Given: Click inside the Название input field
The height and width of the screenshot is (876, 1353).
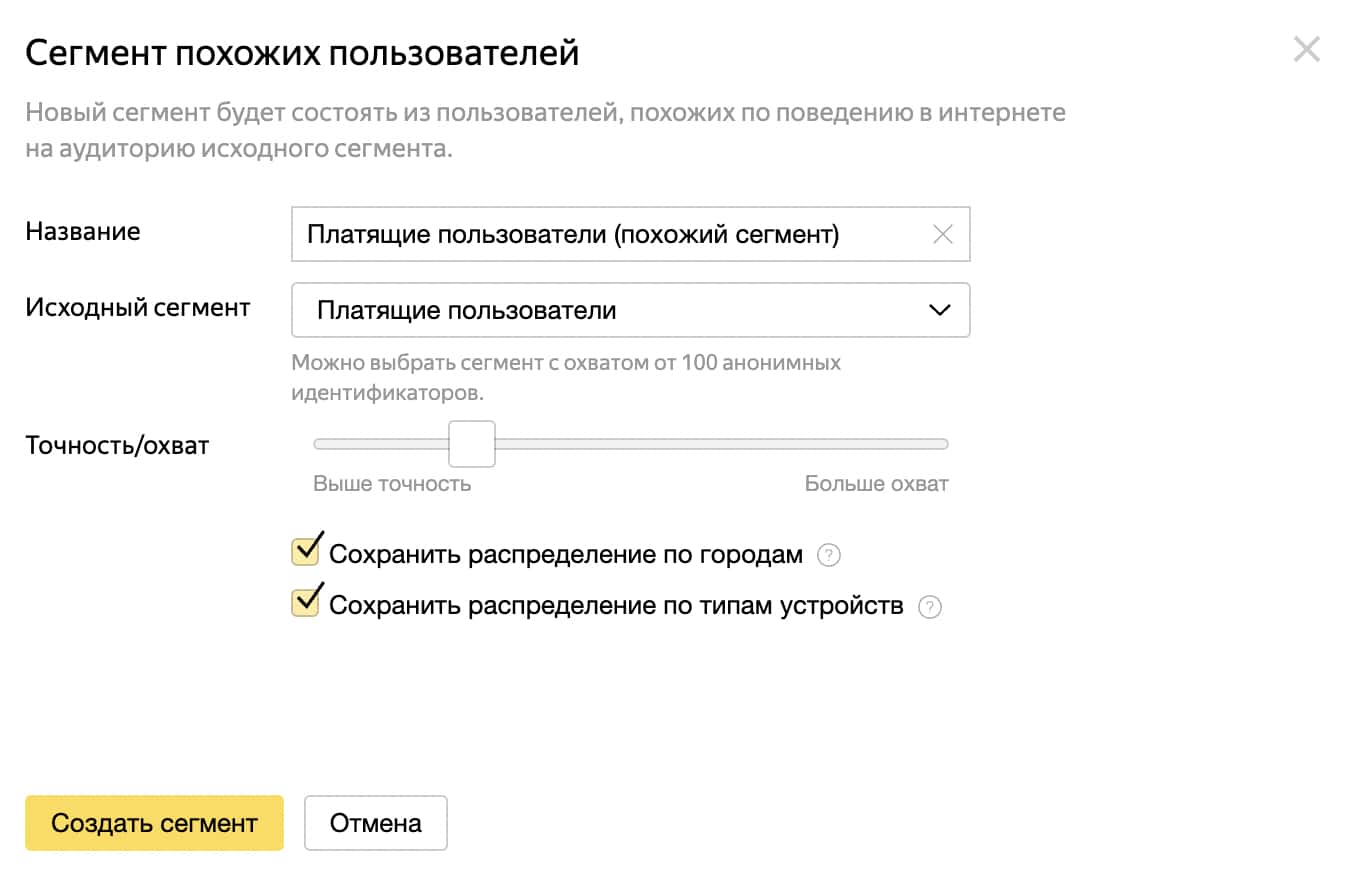Looking at the screenshot, I should (x=600, y=234).
